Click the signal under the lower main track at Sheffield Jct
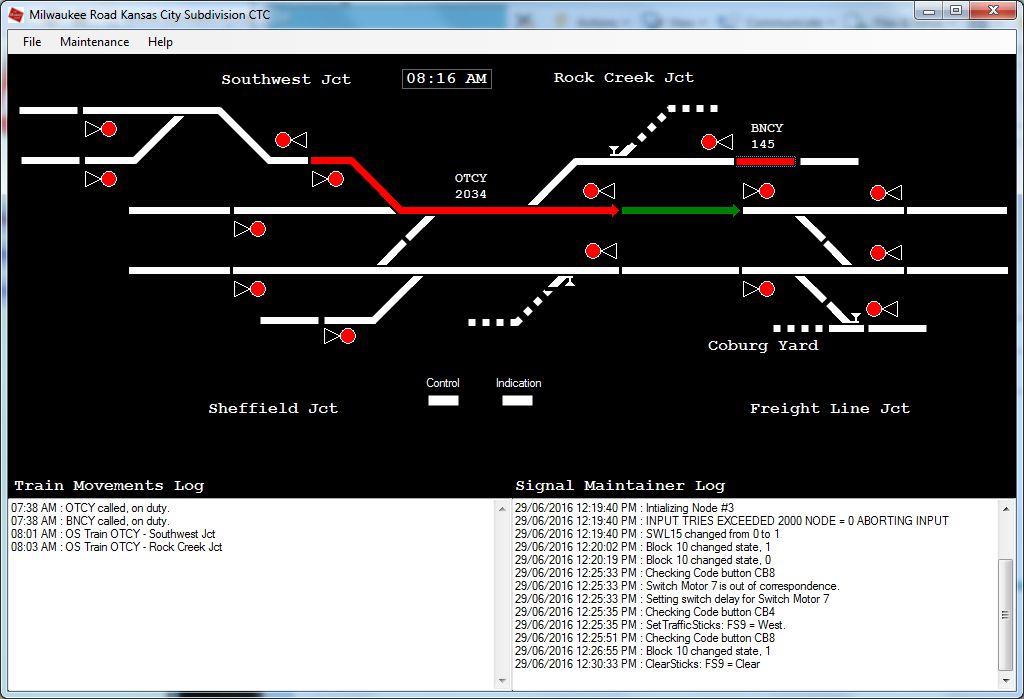1024x699 pixels. [250, 289]
